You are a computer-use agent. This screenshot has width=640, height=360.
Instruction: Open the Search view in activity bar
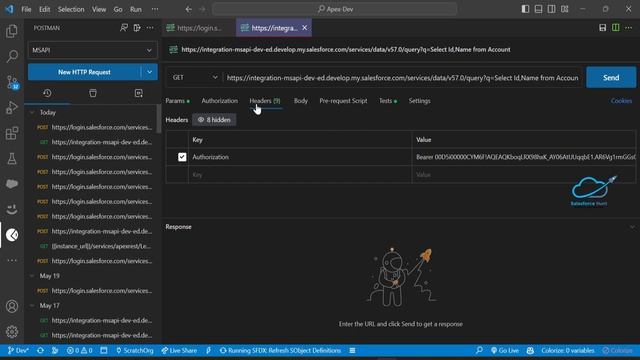pyautogui.click(x=12, y=56)
